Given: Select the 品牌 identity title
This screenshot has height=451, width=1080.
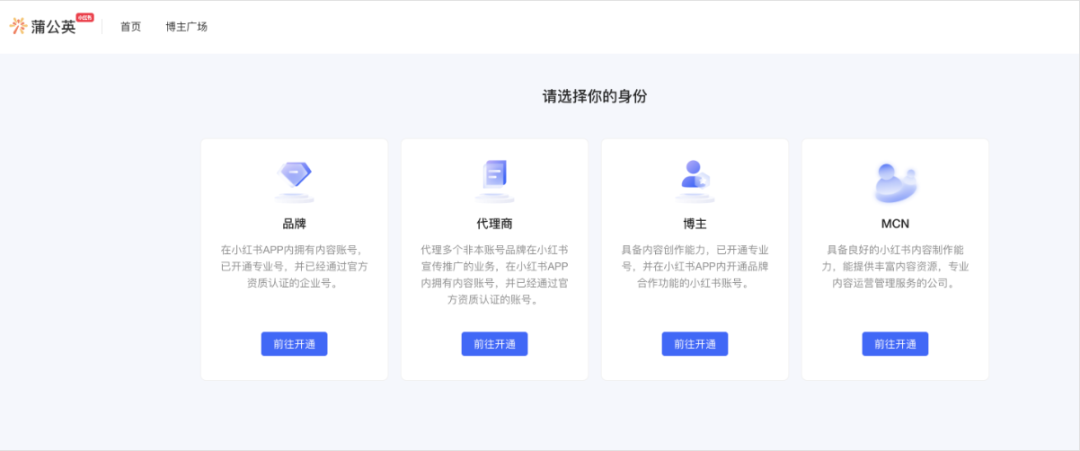Looking at the screenshot, I should (x=294, y=223).
